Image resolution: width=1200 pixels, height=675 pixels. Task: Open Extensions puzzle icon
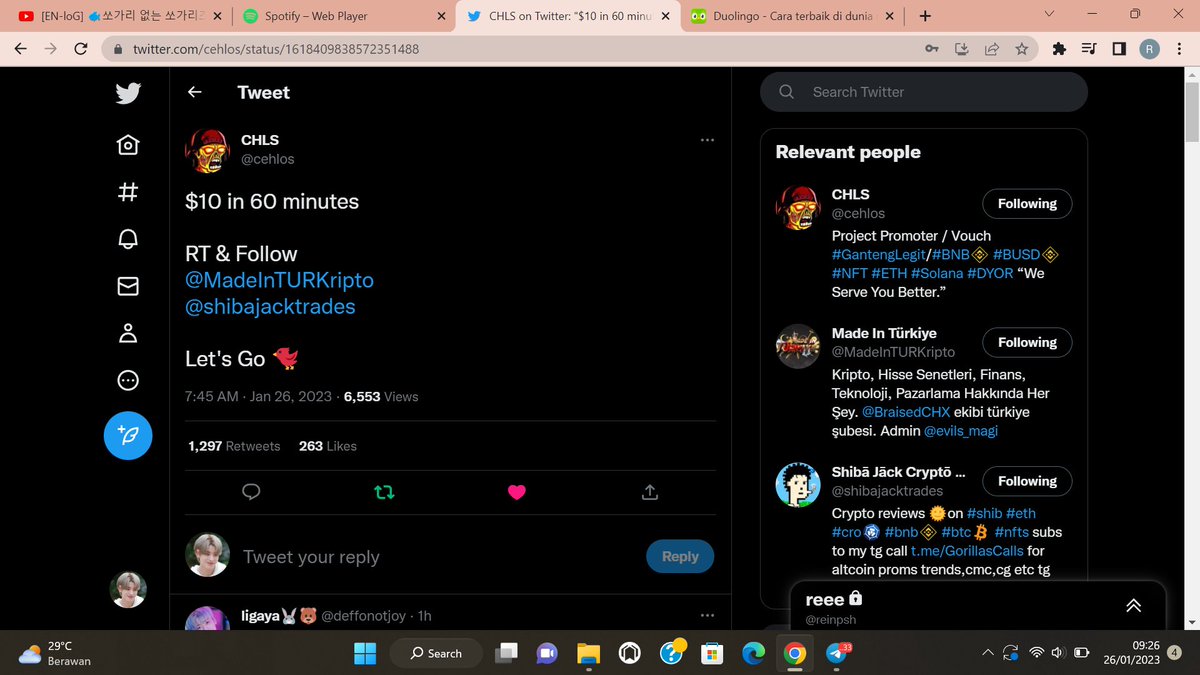coord(1060,48)
